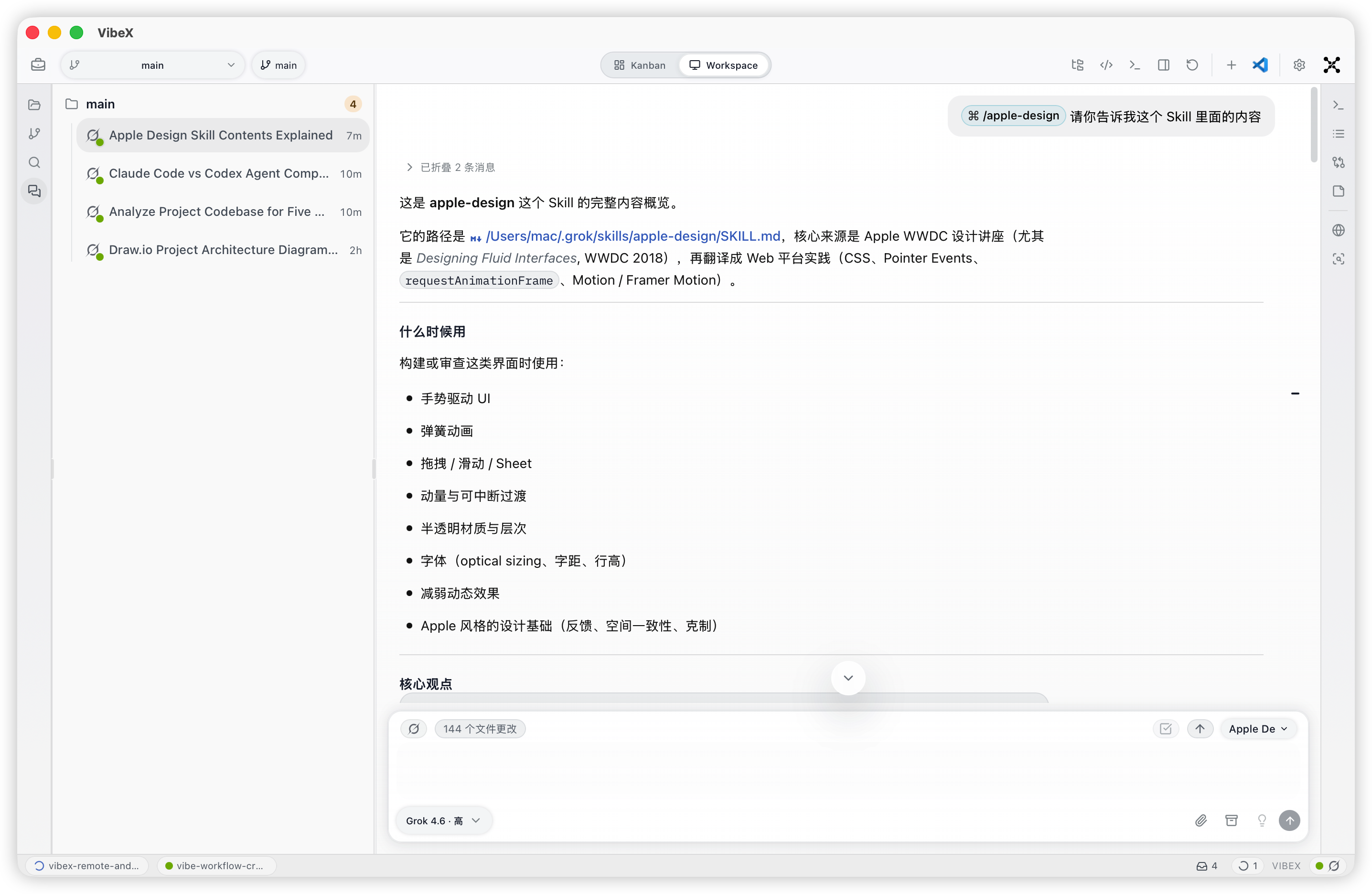
Task: Open the git branch sidebar icon
Action: pos(34,134)
